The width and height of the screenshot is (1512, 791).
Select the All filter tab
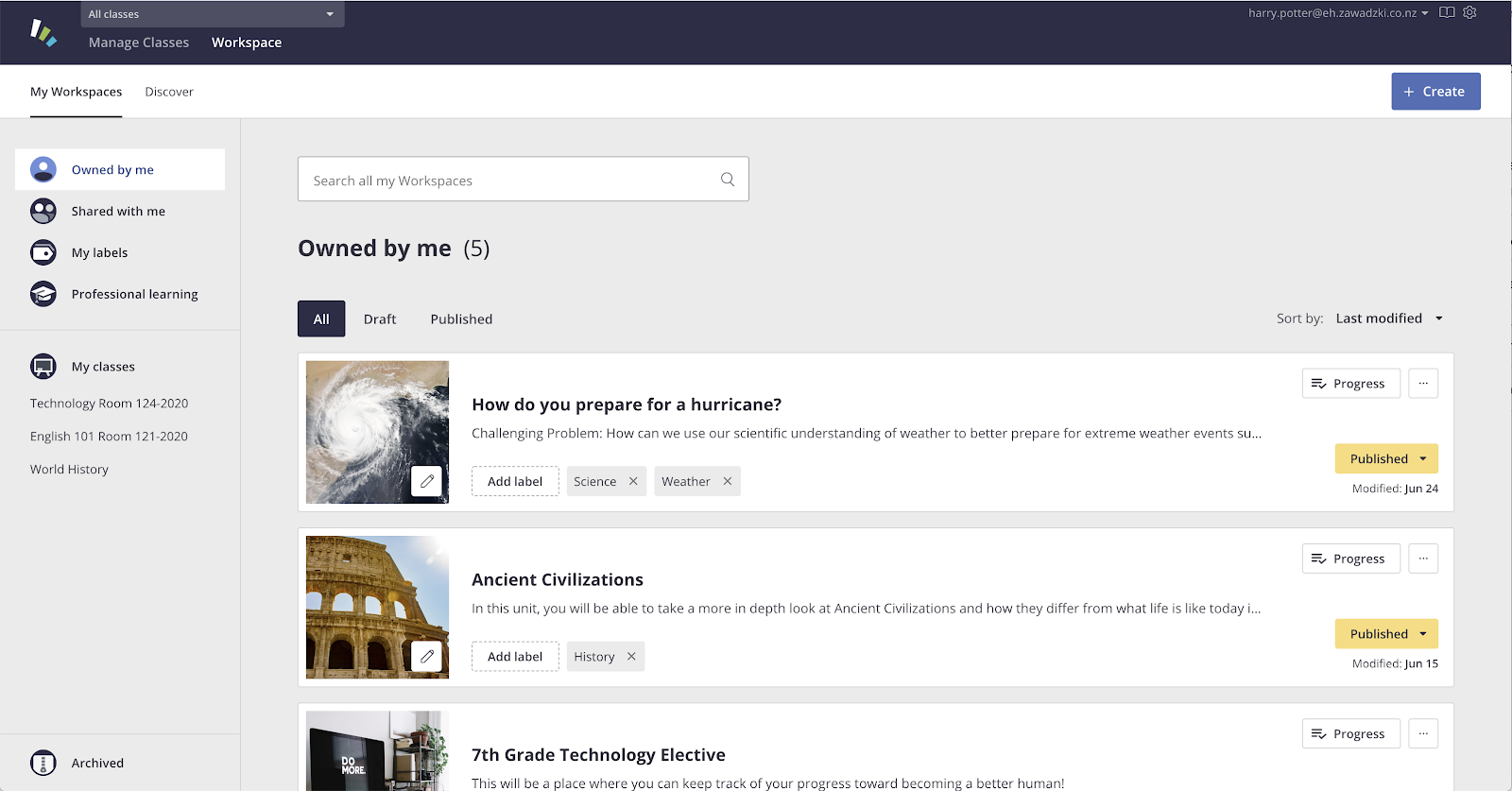point(321,318)
